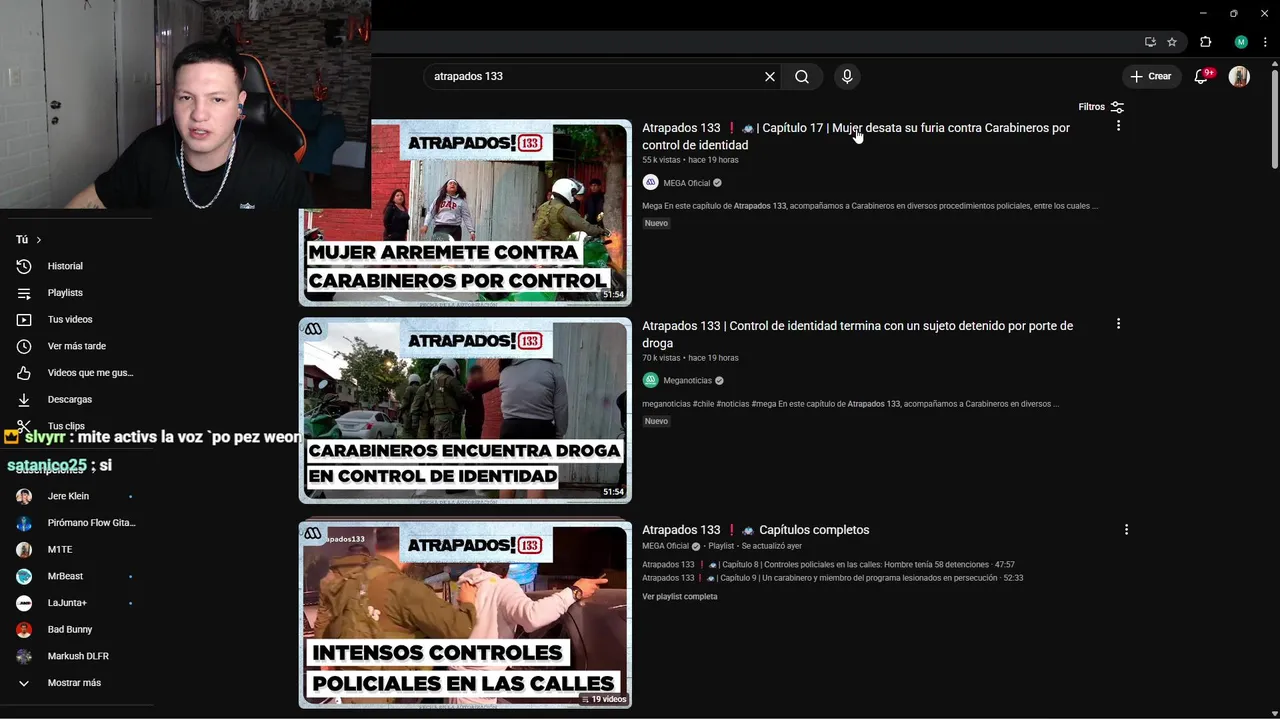Image resolution: width=1280 pixels, height=720 pixels.
Task: Expand the Tú section chevron
Action: point(39,240)
